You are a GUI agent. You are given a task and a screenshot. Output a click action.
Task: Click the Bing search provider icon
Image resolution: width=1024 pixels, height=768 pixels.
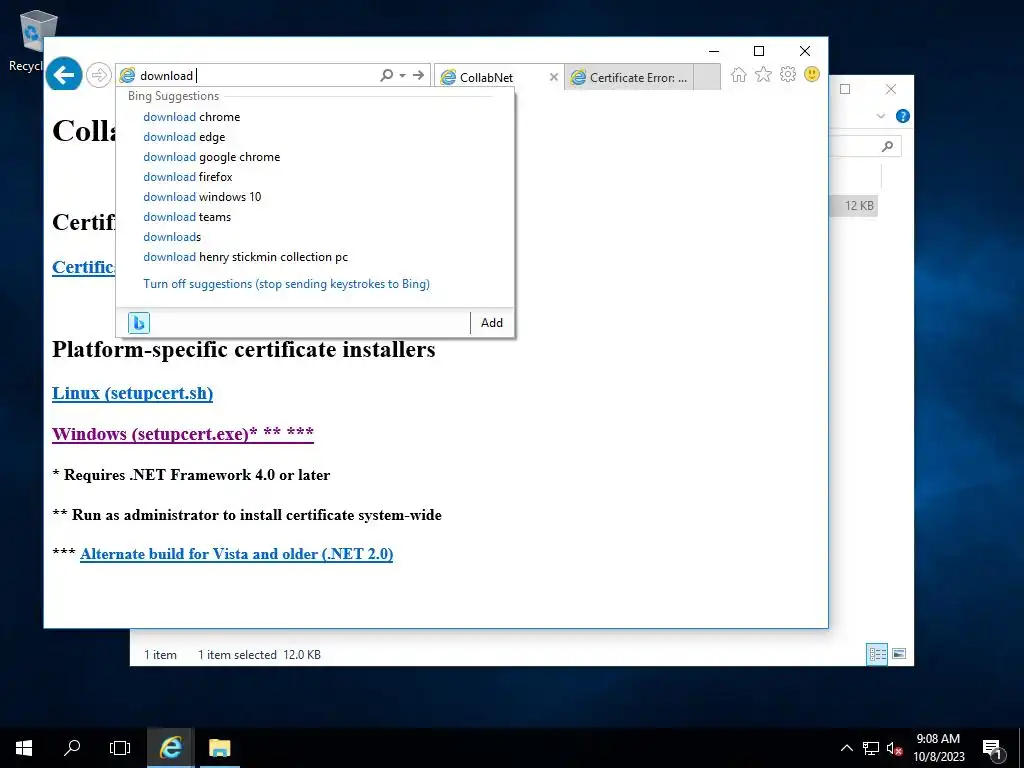pos(138,323)
